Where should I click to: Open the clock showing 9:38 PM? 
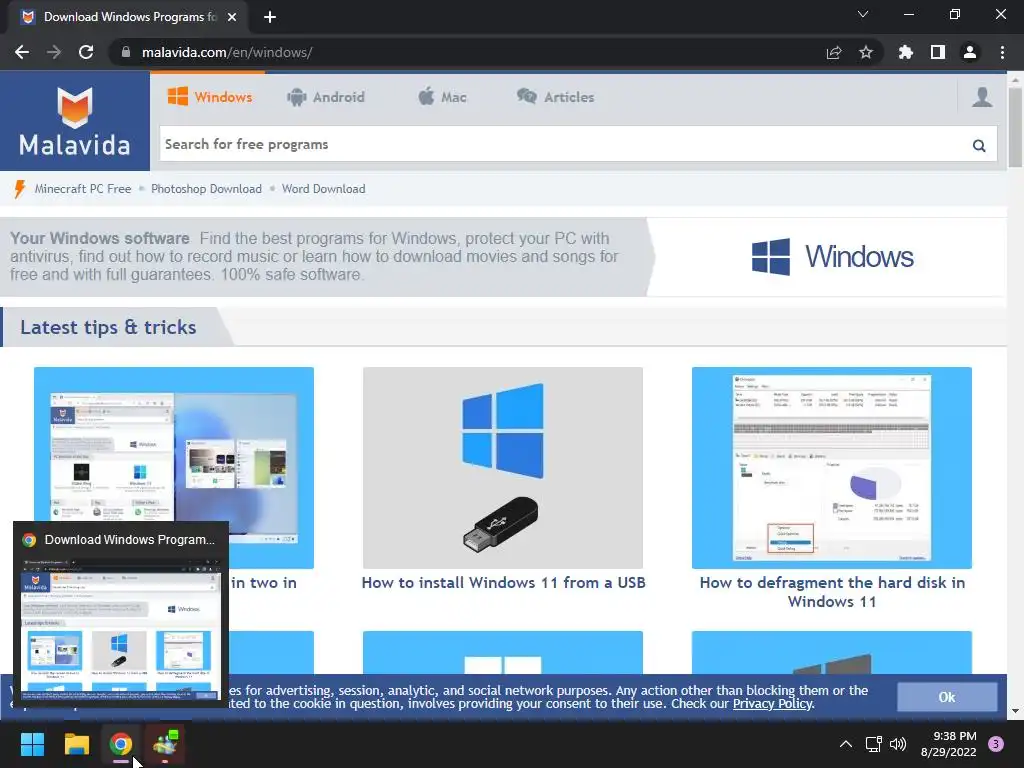coord(949,744)
